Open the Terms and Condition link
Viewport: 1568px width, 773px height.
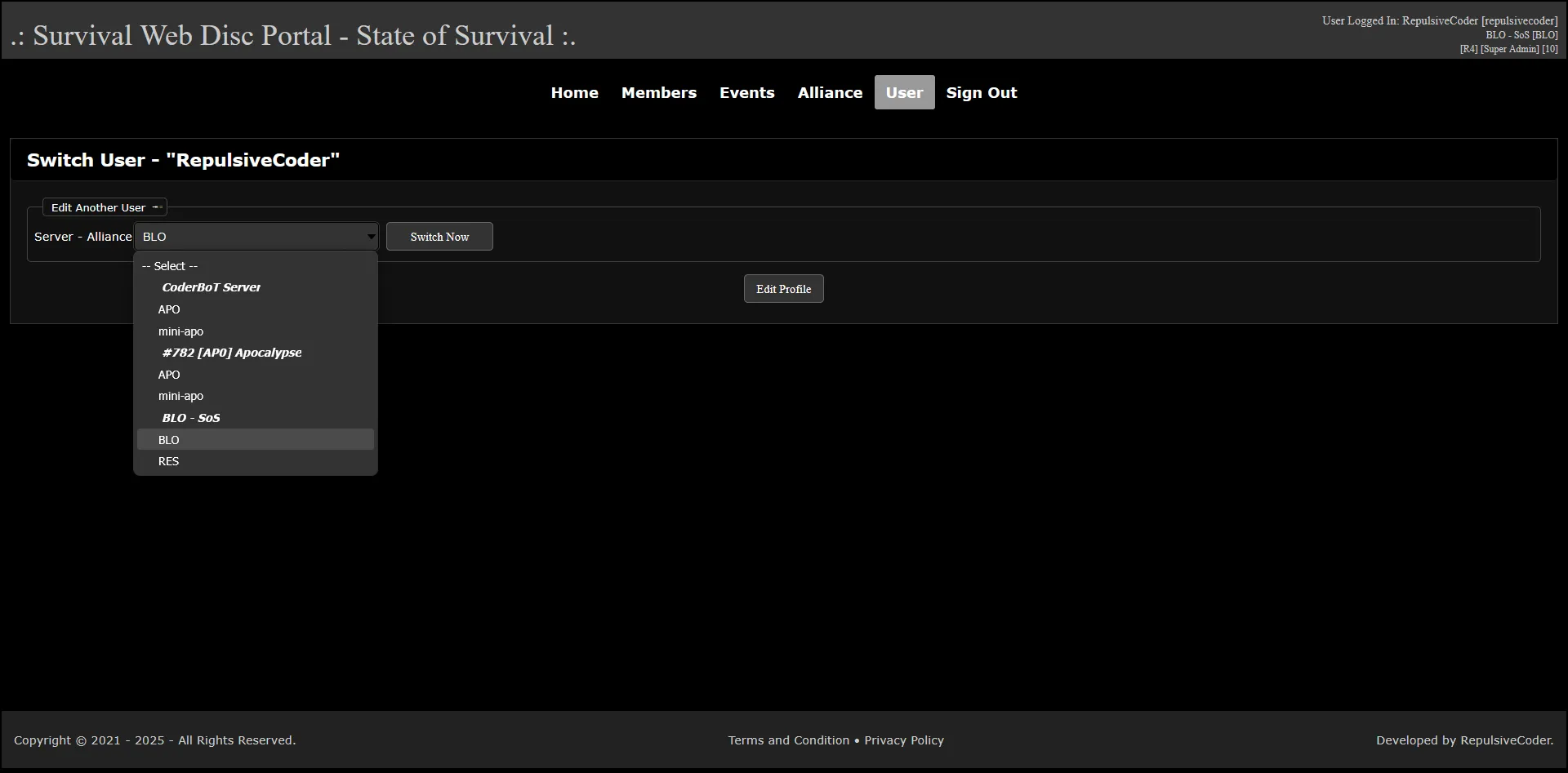tap(788, 740)
